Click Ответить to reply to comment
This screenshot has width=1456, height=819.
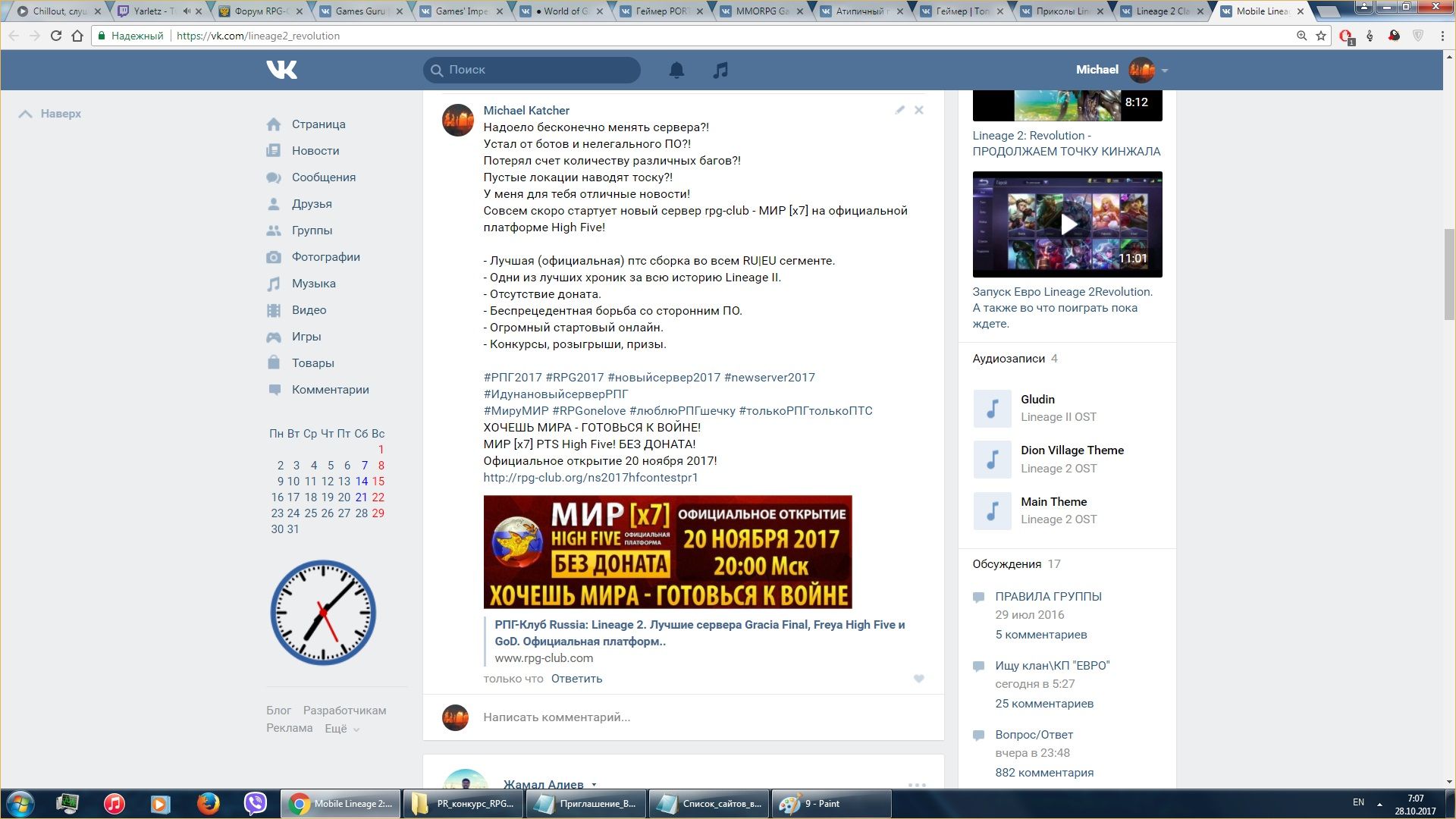coord(576,679)
